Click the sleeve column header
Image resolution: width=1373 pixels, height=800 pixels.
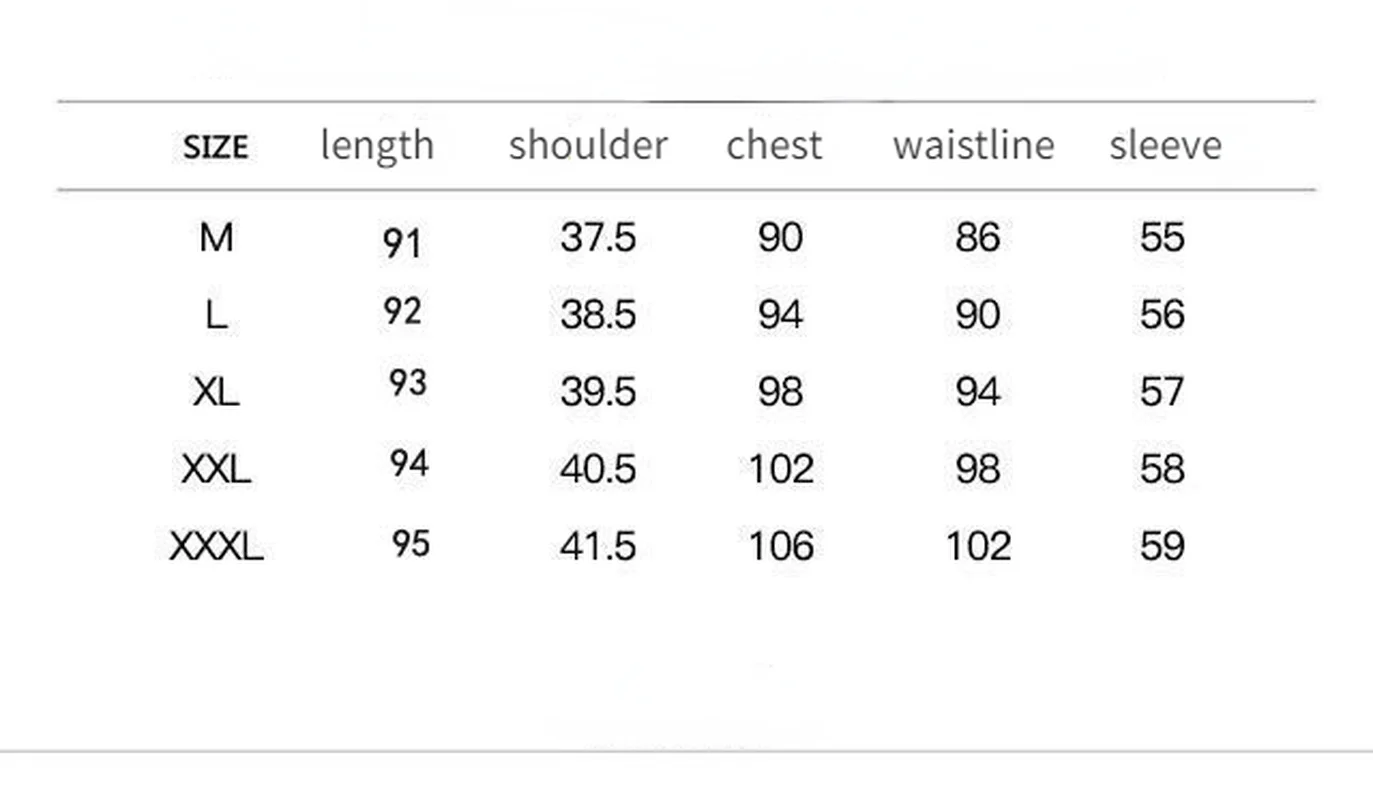pyautogui.click(x=1165, y=146)
